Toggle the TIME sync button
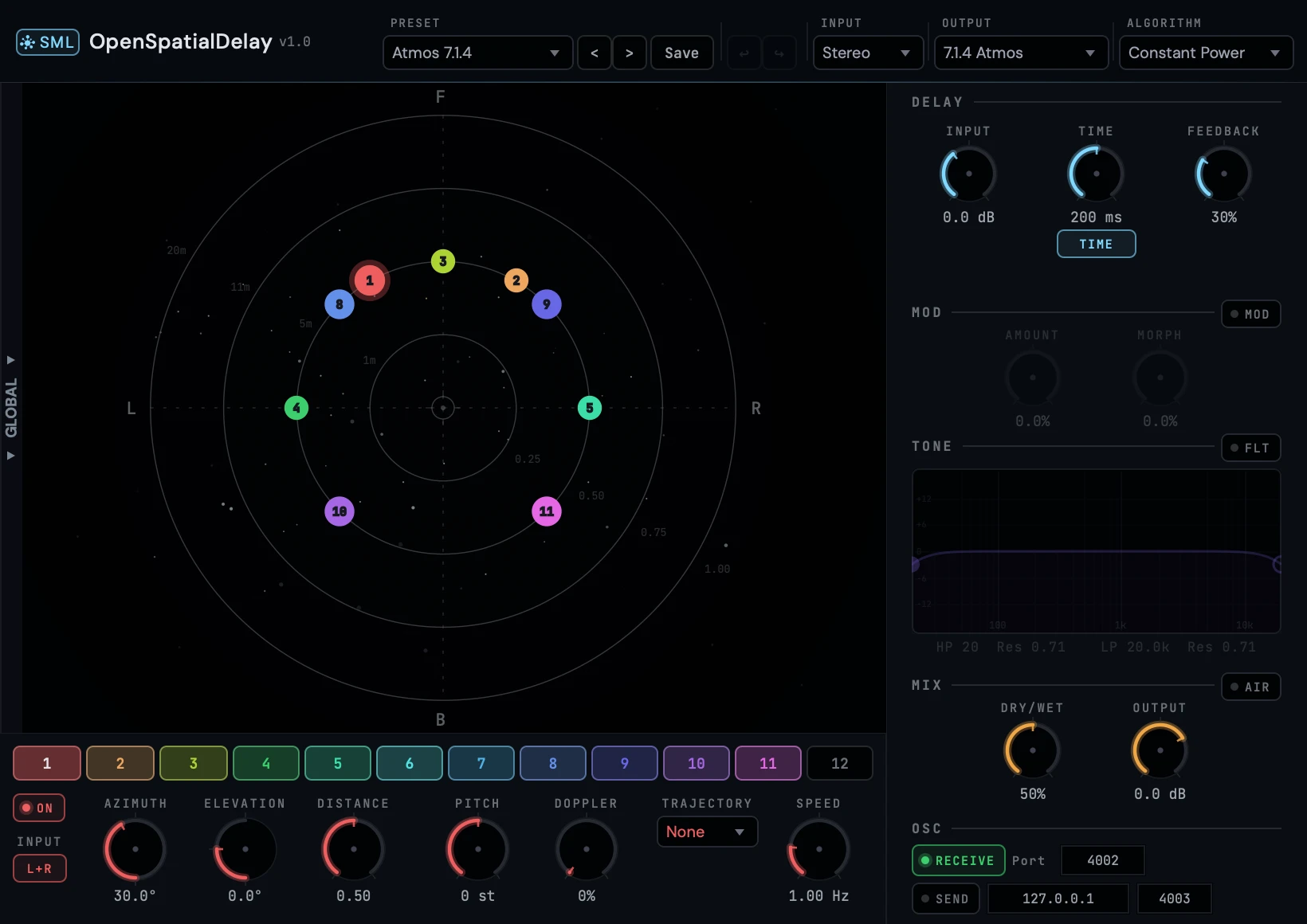The width and height of the screenshot is (1307, 924). pos(1096,244)
